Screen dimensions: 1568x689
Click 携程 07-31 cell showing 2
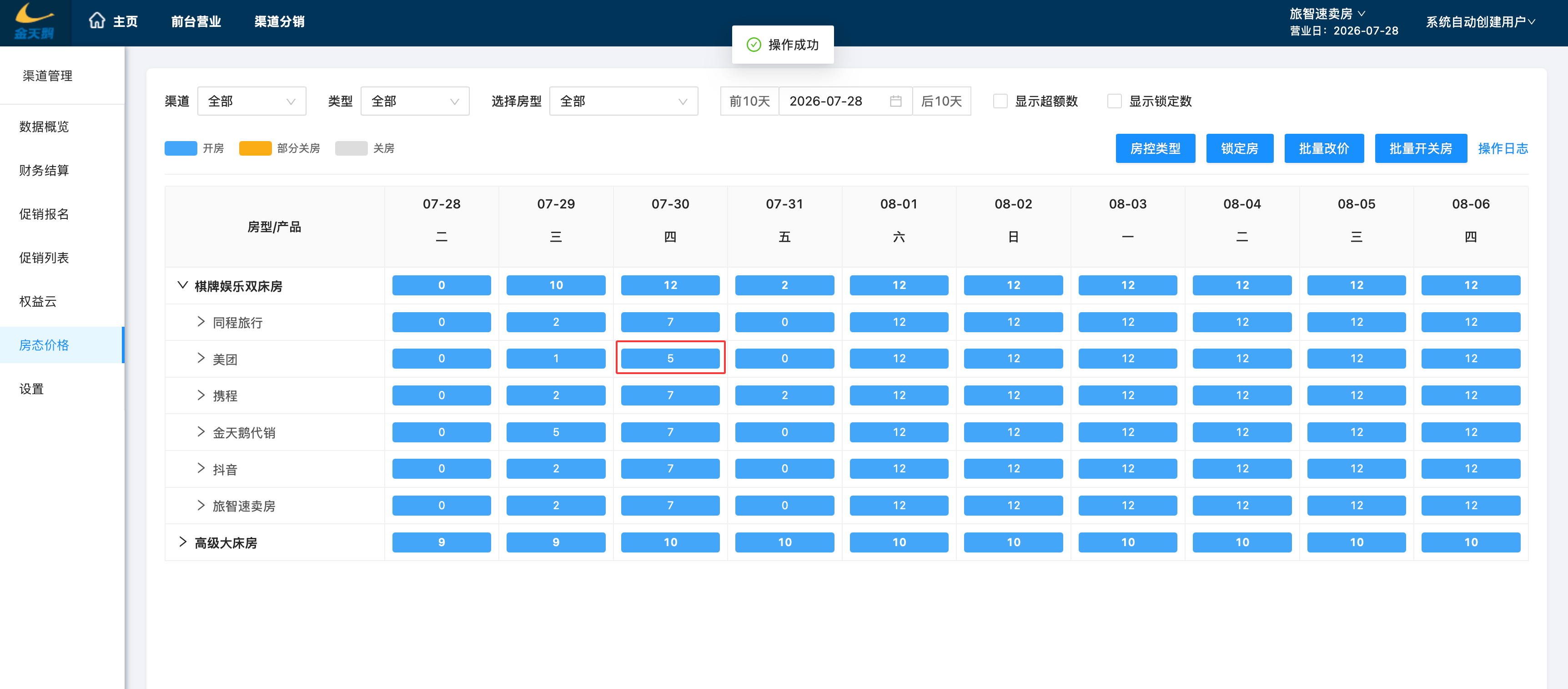click(x=784, y=395)
